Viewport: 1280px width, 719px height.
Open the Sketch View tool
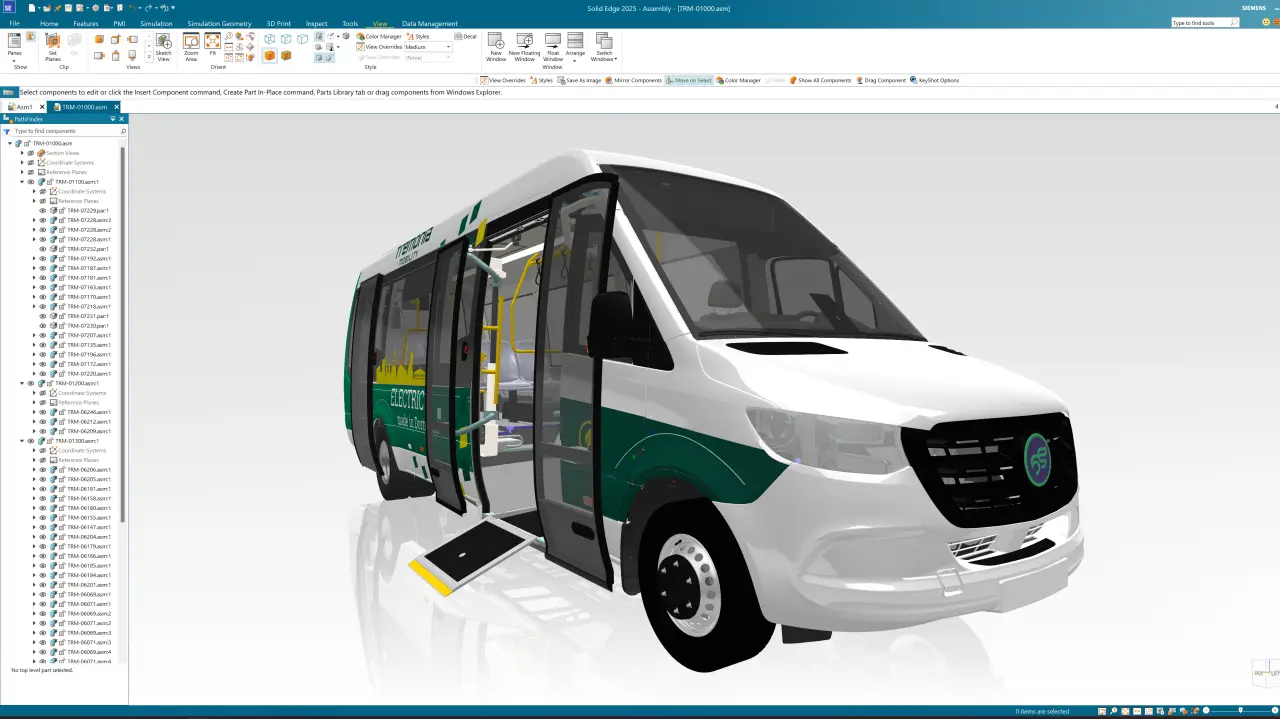164,45
